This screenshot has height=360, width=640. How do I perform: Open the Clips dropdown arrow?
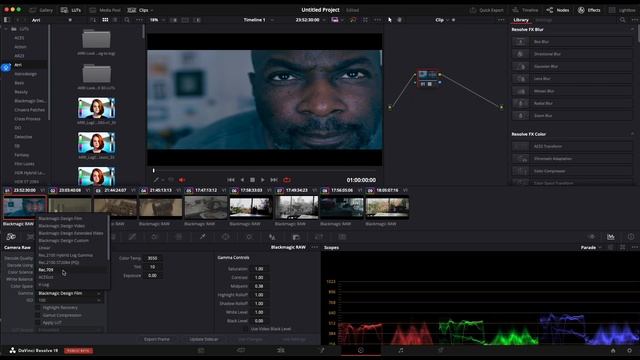(x=152, y=10)
